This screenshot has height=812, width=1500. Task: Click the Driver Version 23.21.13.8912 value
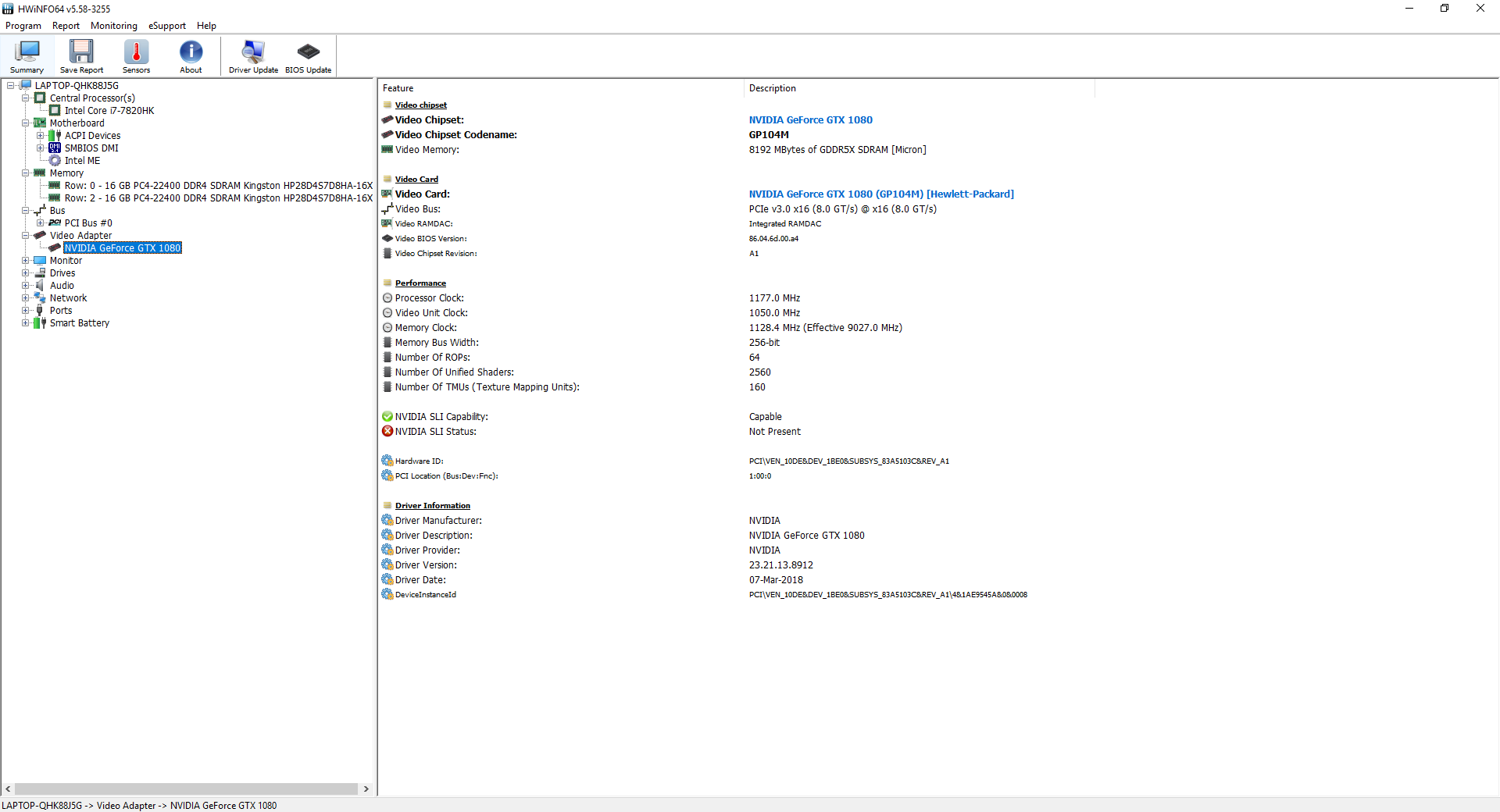tap(781, 565)
